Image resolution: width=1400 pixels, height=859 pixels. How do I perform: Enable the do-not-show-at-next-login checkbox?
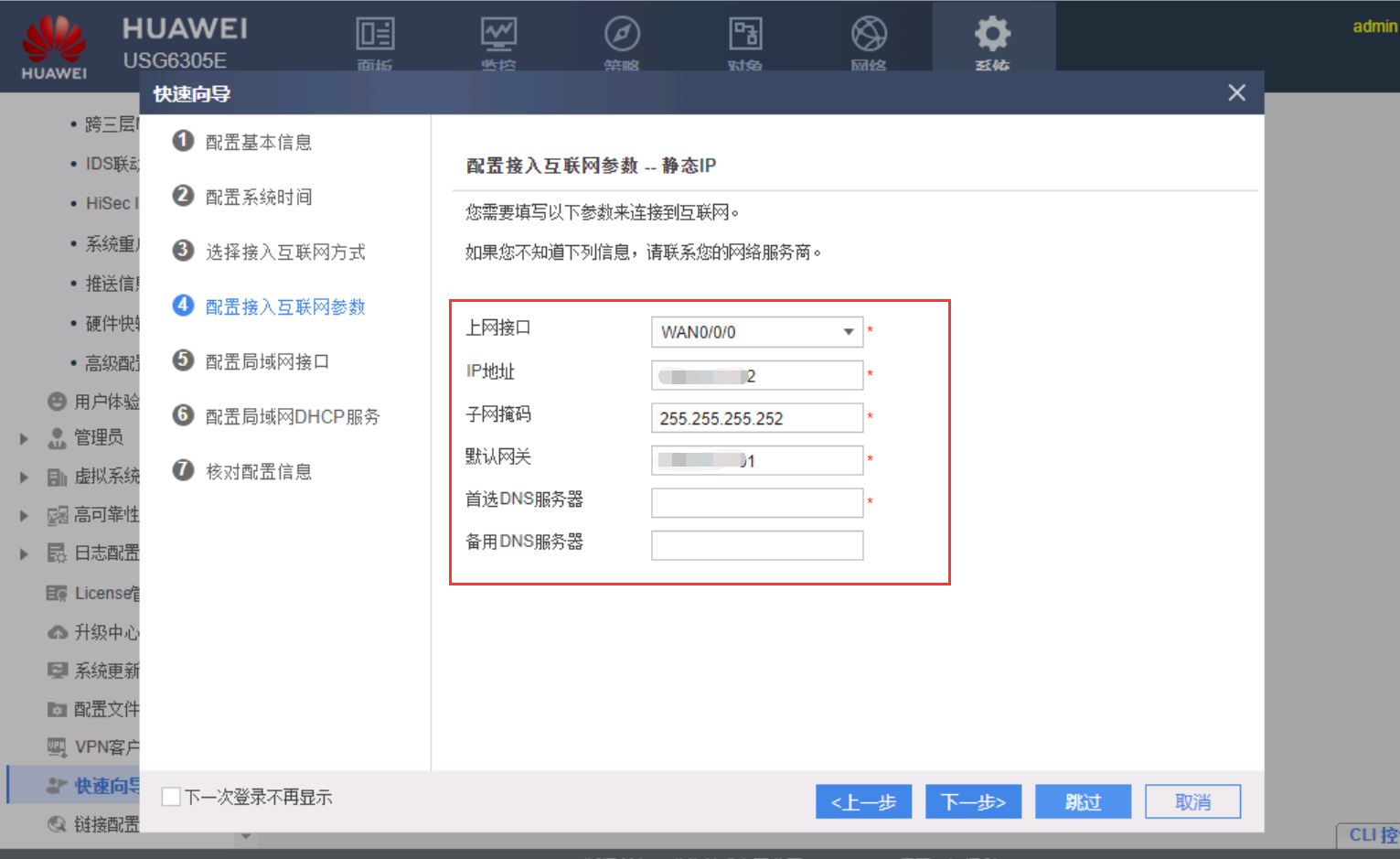click(171, 797)
